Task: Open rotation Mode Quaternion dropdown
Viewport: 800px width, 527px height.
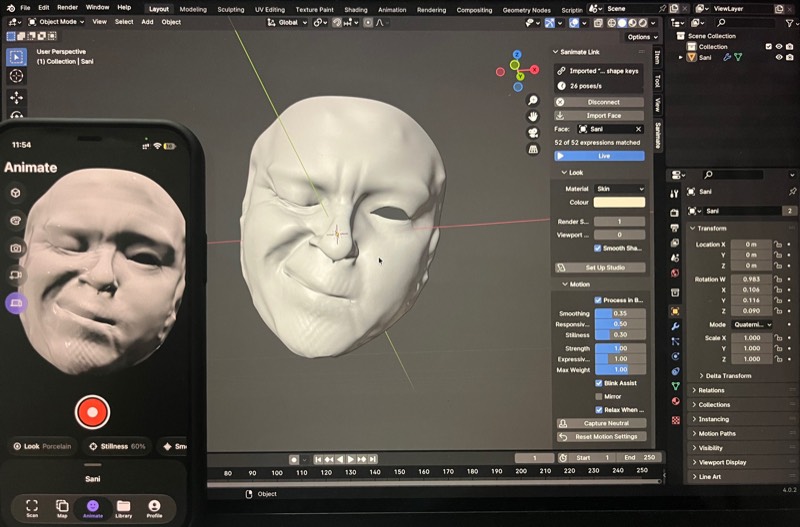Action: pos(752,324)
